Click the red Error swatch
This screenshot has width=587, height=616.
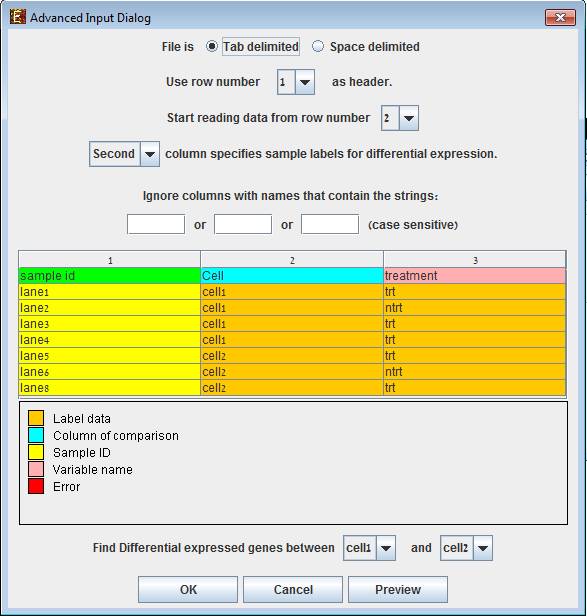36,486
